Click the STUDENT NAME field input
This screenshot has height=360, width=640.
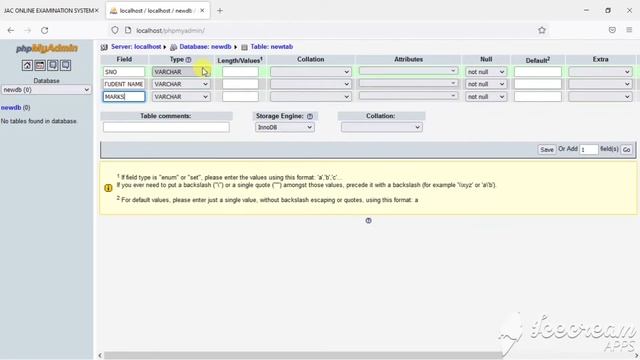[124, 84]
